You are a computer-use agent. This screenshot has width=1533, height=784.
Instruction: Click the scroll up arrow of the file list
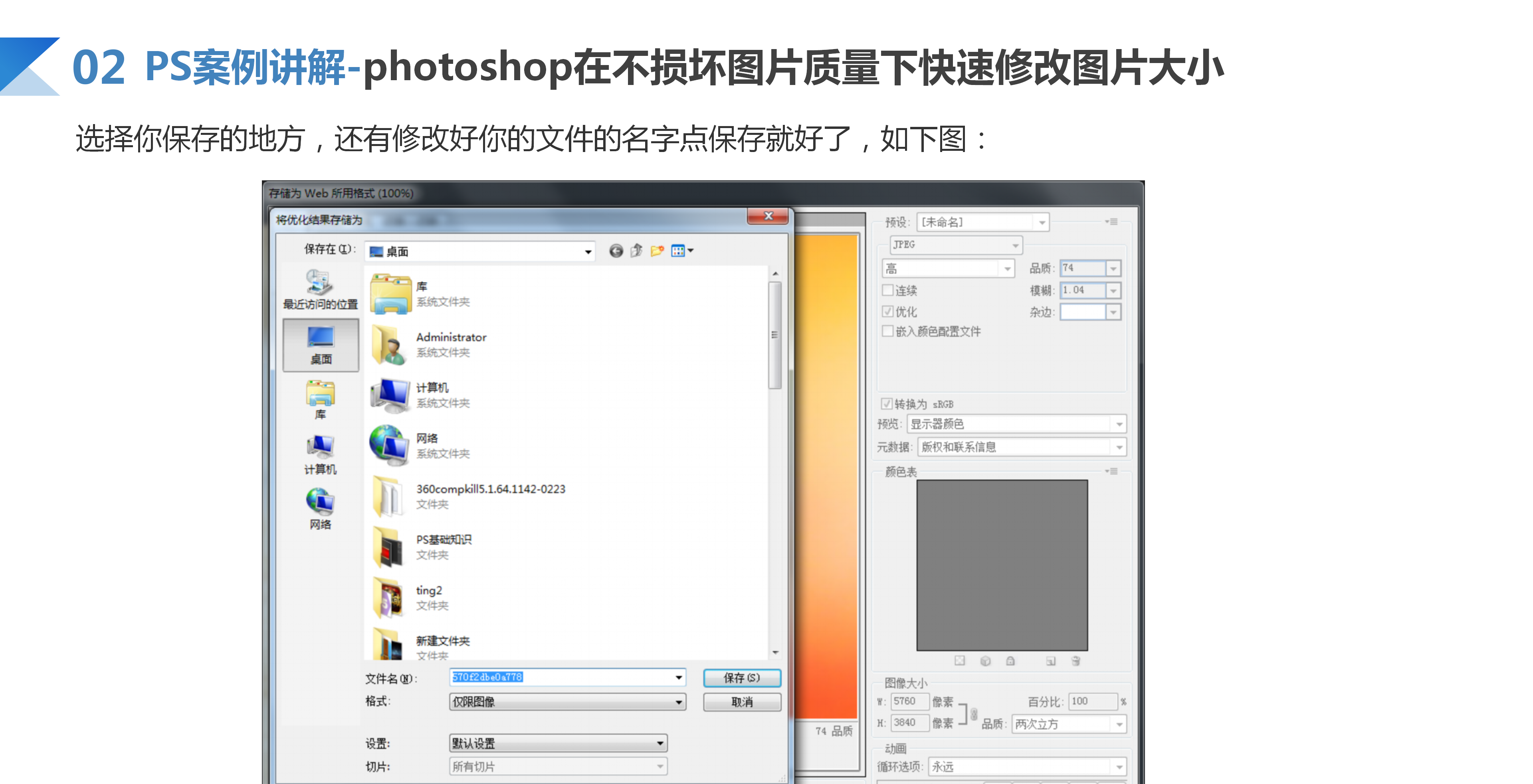[x=775, y=274]
